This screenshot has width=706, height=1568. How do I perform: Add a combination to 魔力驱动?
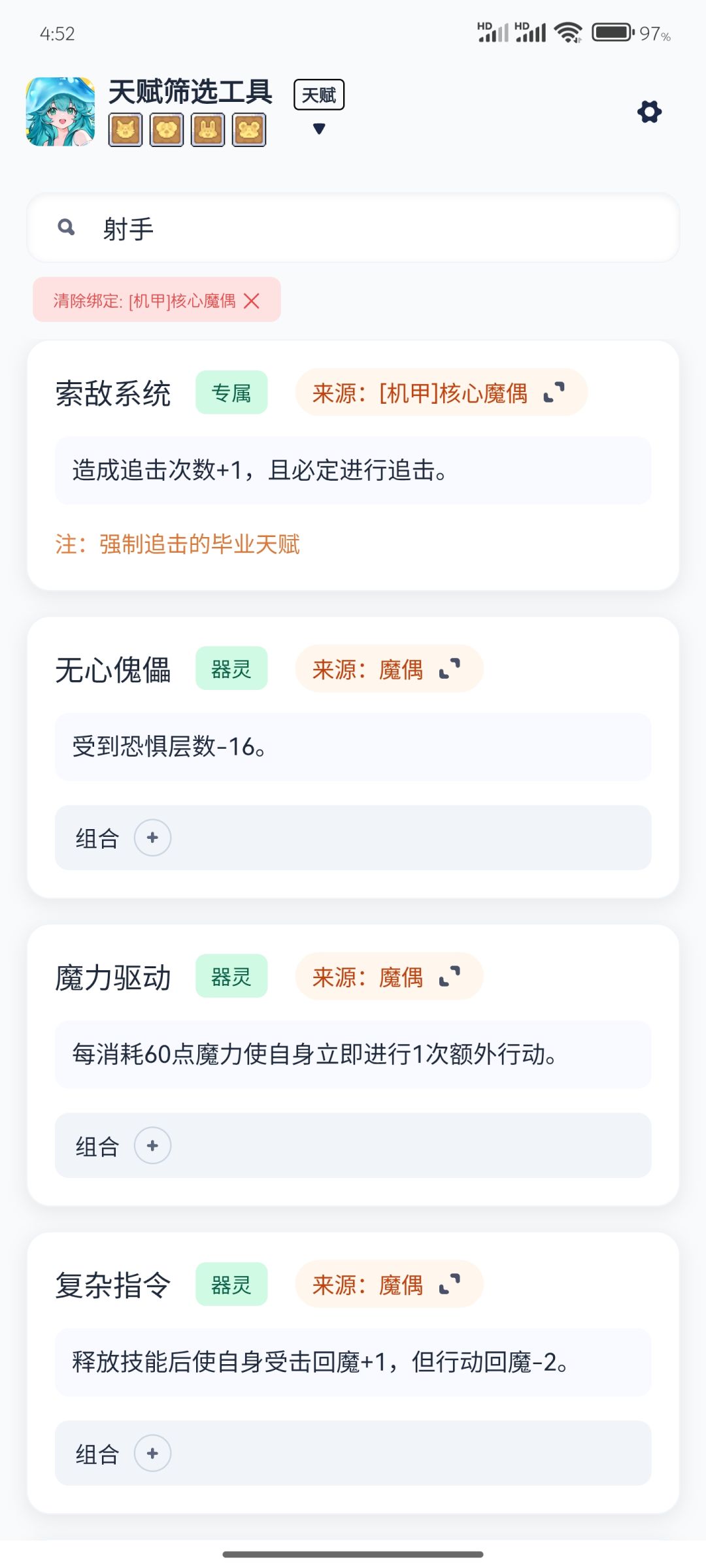[153, 1145]
